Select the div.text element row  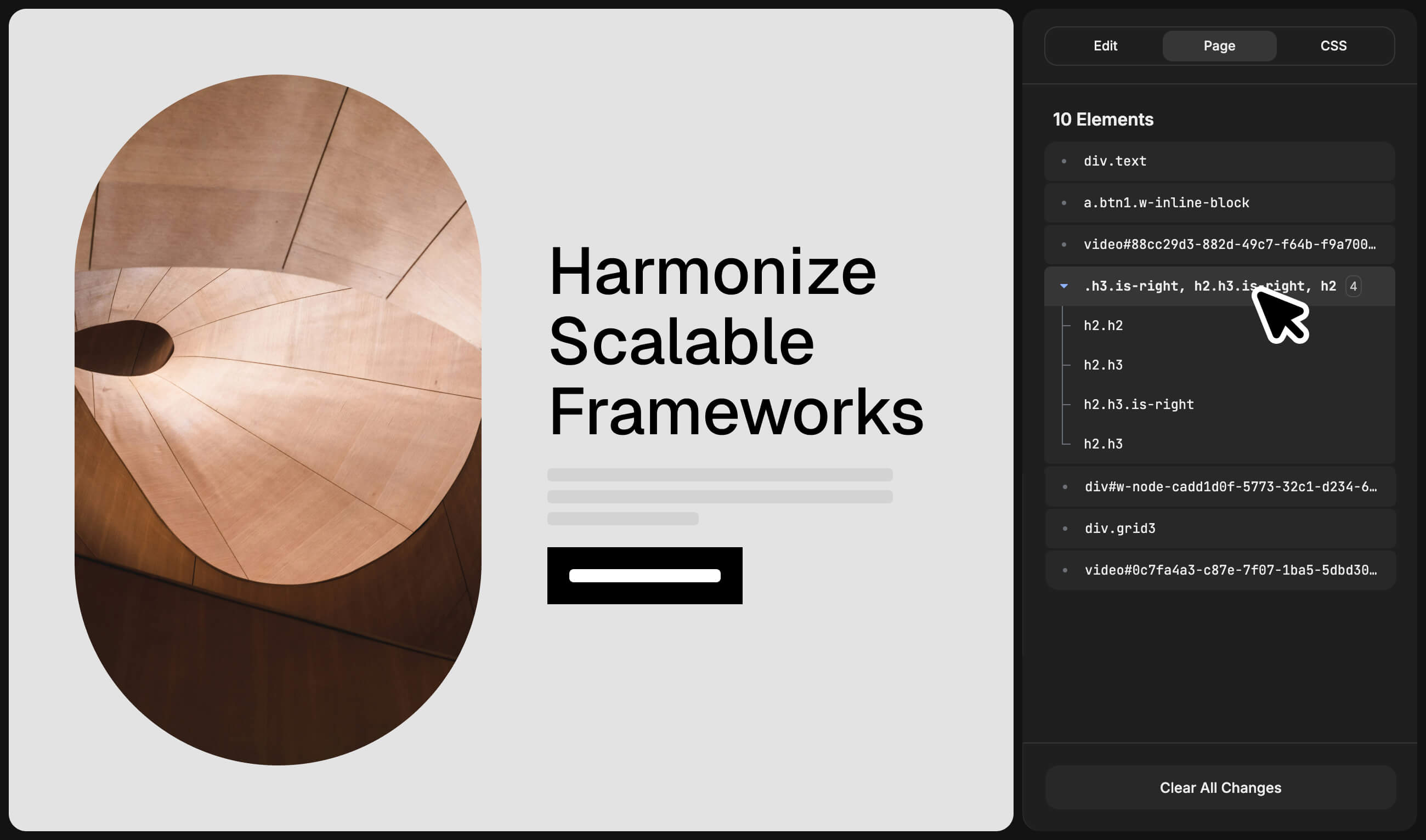click(x=1219, y=161)
